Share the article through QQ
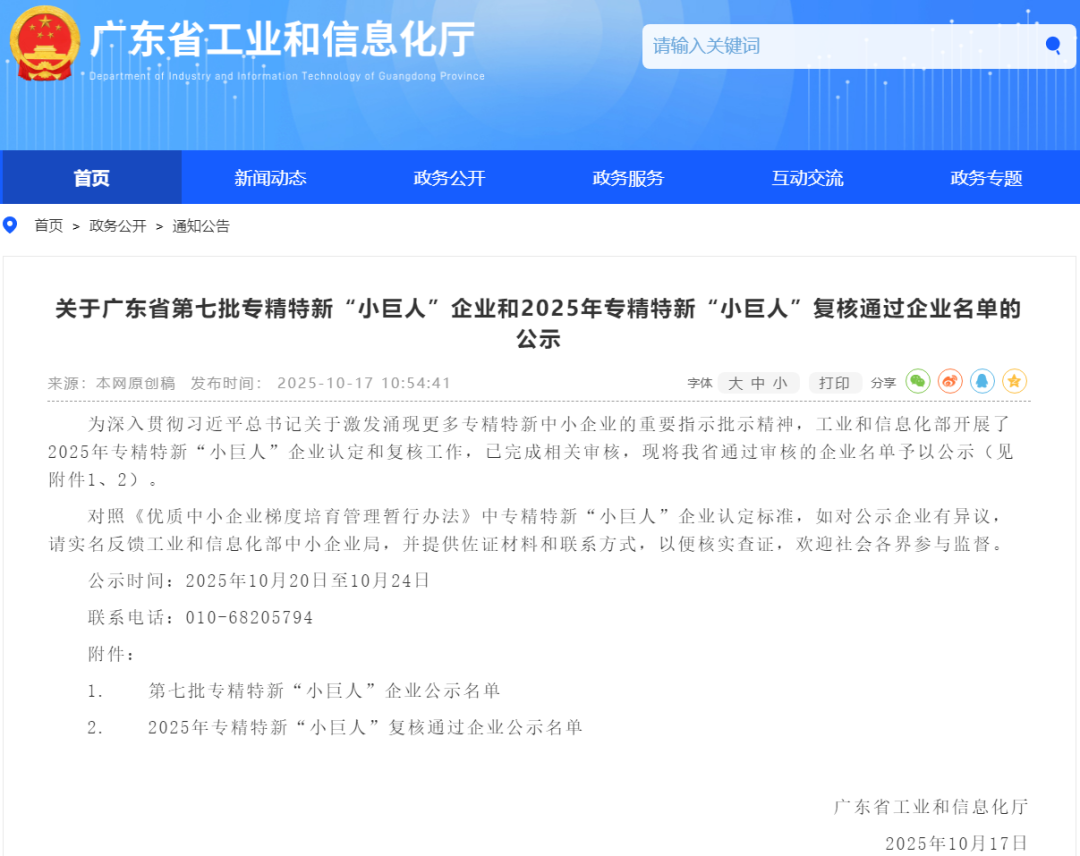This screenshot has height=856, width=1080. [983, 381]
